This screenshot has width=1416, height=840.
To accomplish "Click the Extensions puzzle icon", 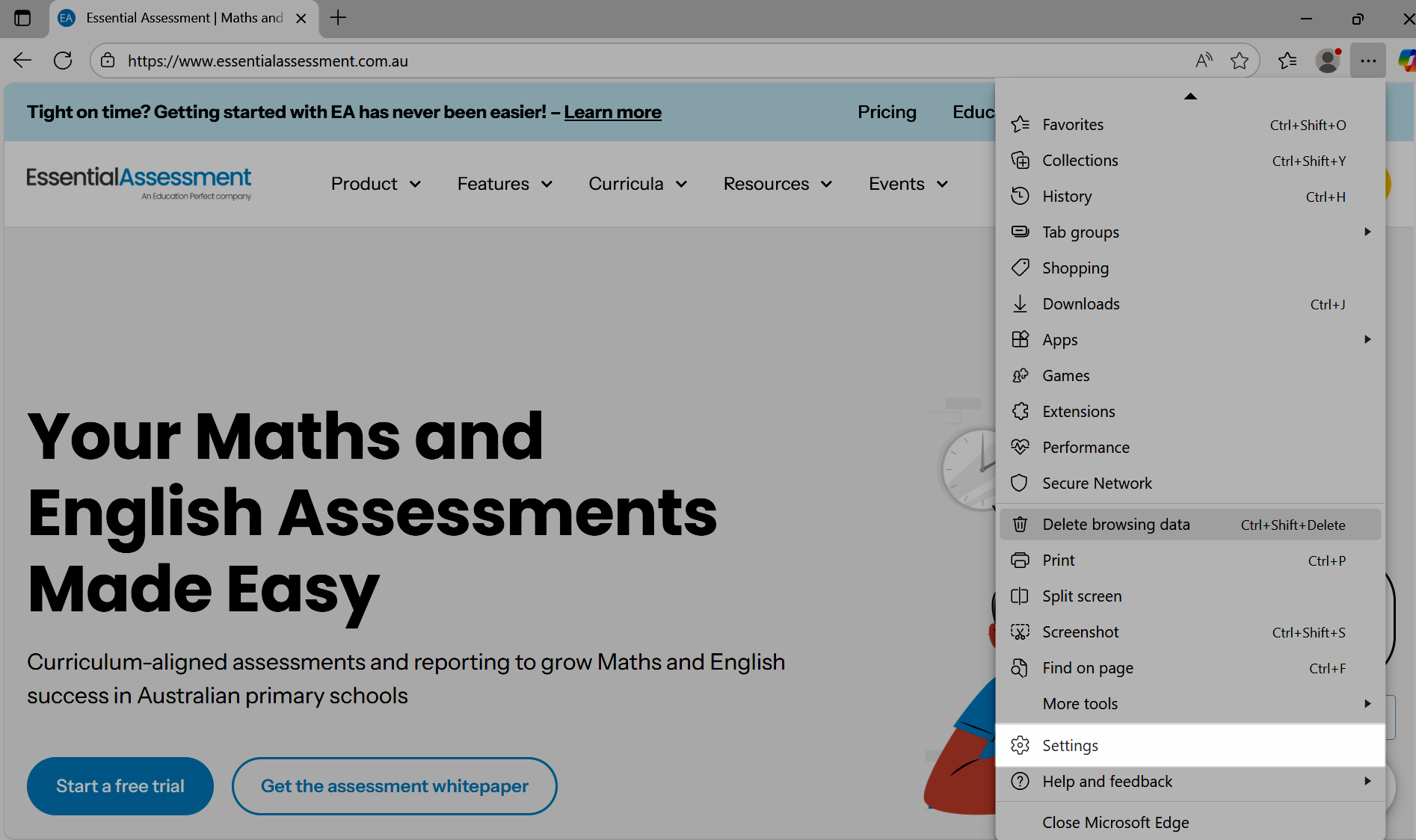I will click(1020, 412).
